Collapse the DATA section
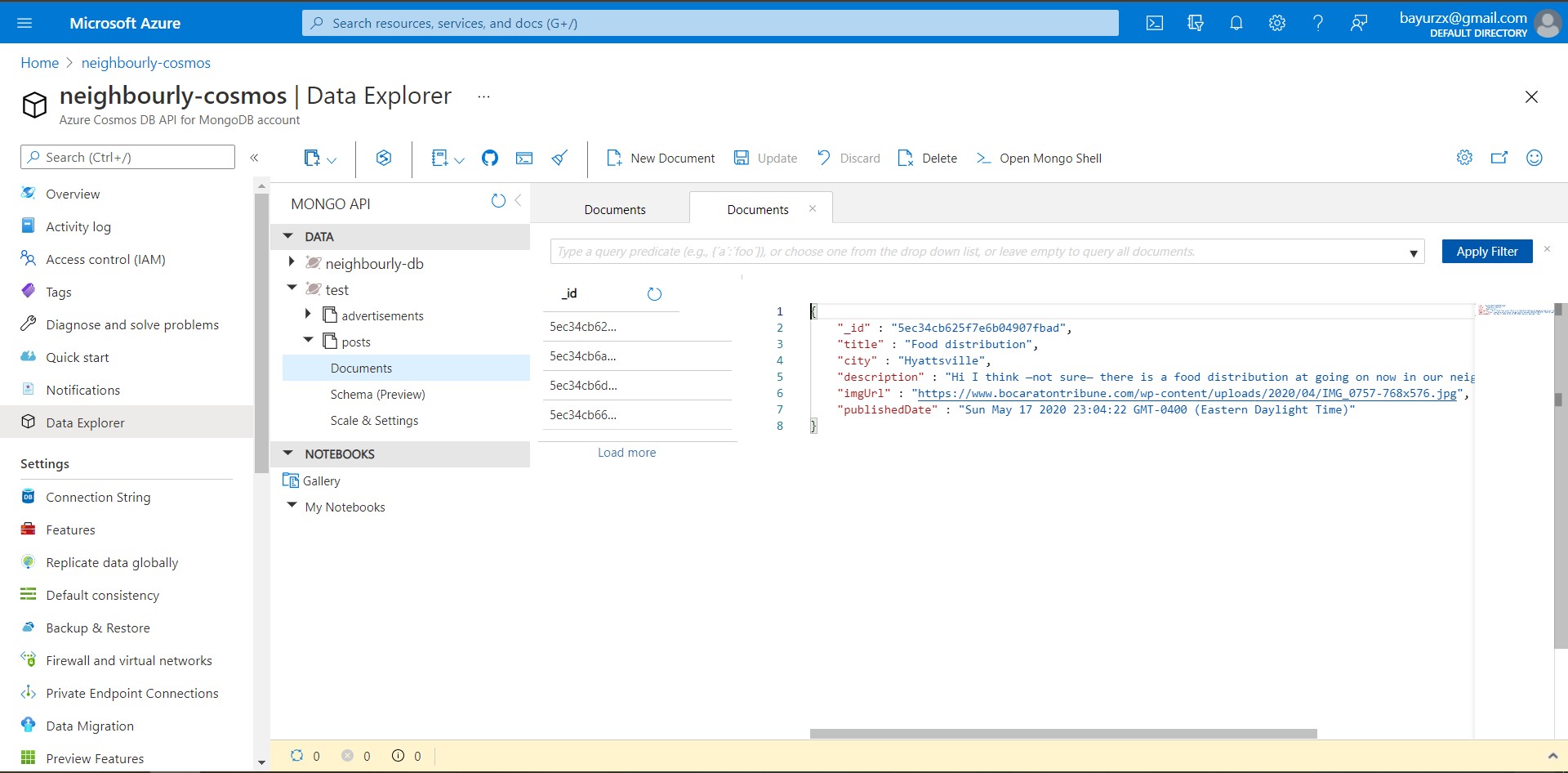The height and width of the screenshot is (773, 1568). (287, 236)
